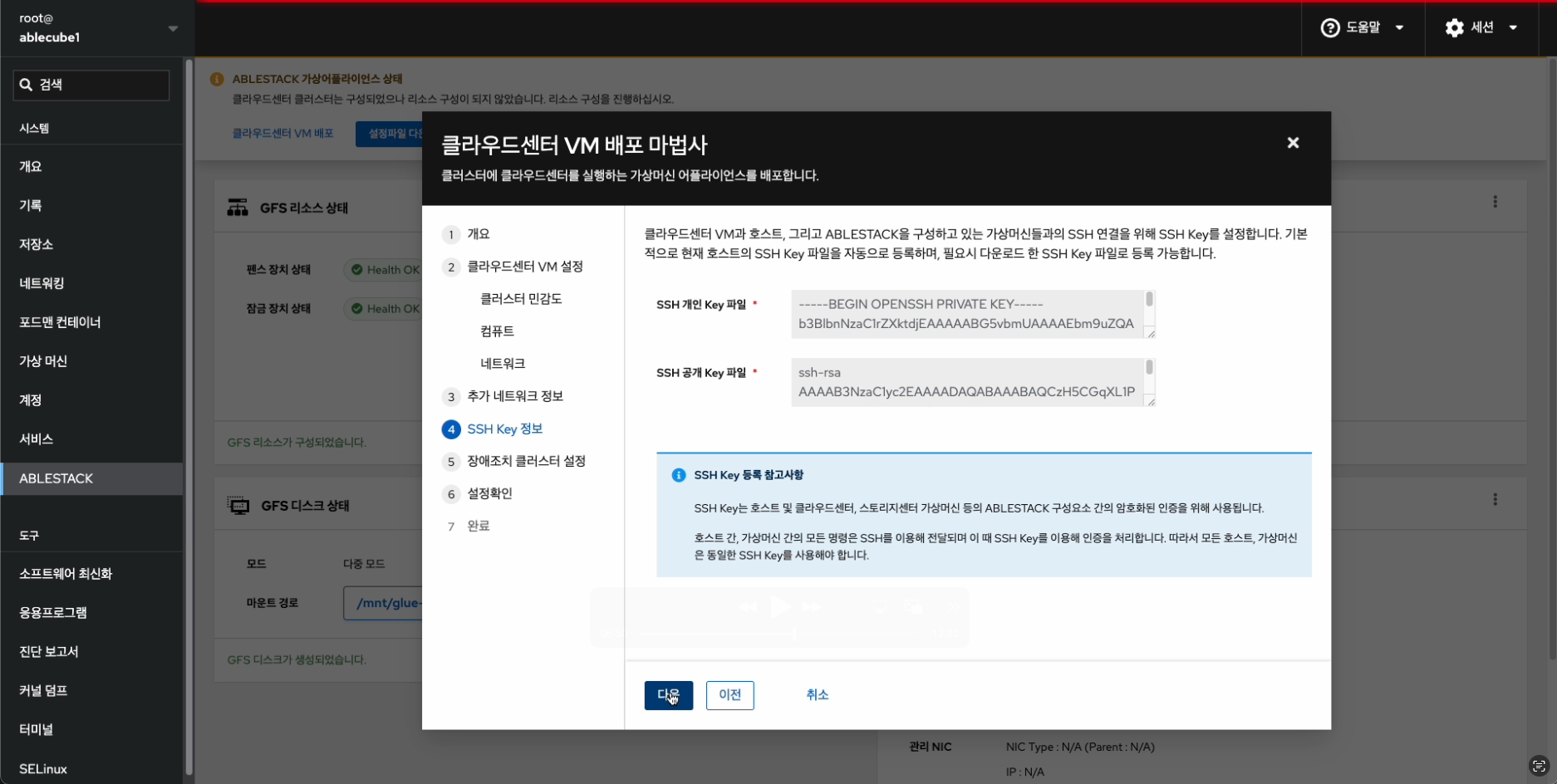Click the 다음 button in the wizard
This screenshot has height=784, width=1557.
tap(668, 695)
